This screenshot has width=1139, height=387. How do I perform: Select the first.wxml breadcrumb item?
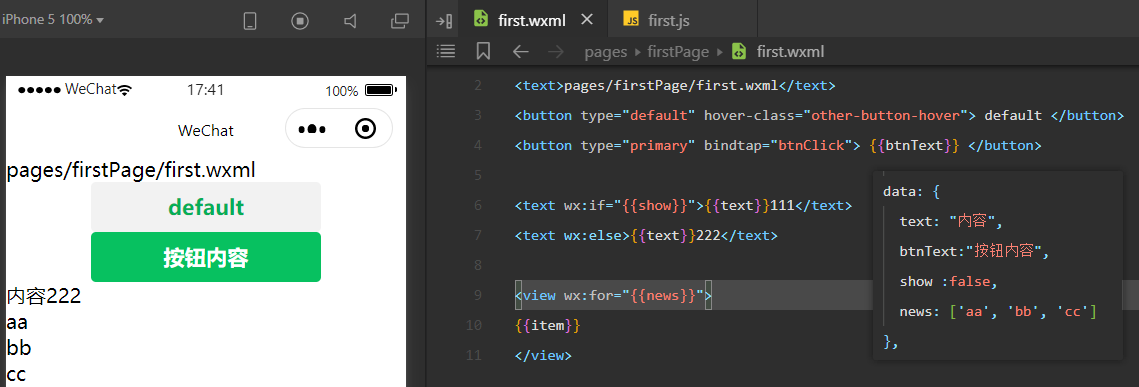click(x=790, y=52)
